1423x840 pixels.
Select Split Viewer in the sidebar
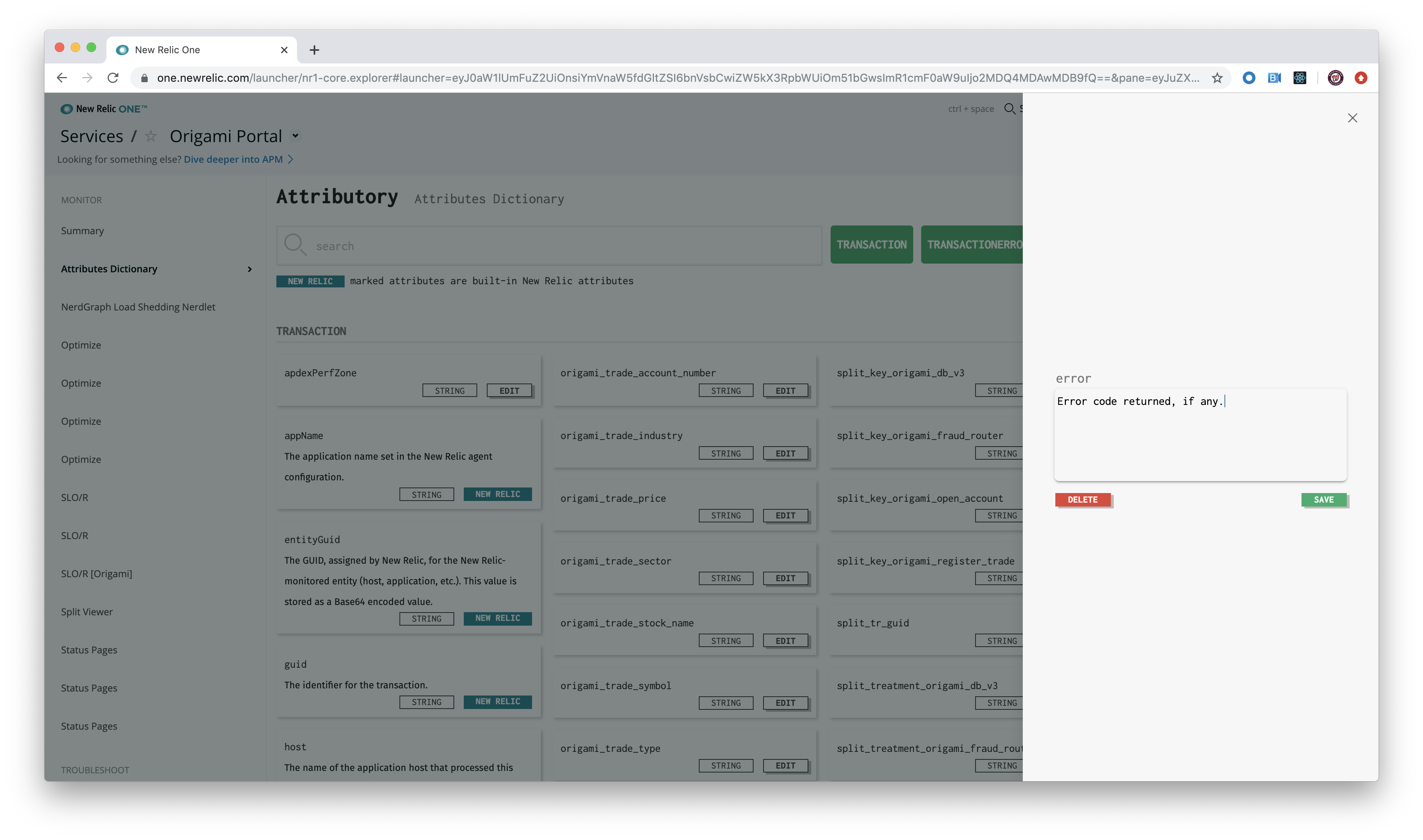[87, 612]
